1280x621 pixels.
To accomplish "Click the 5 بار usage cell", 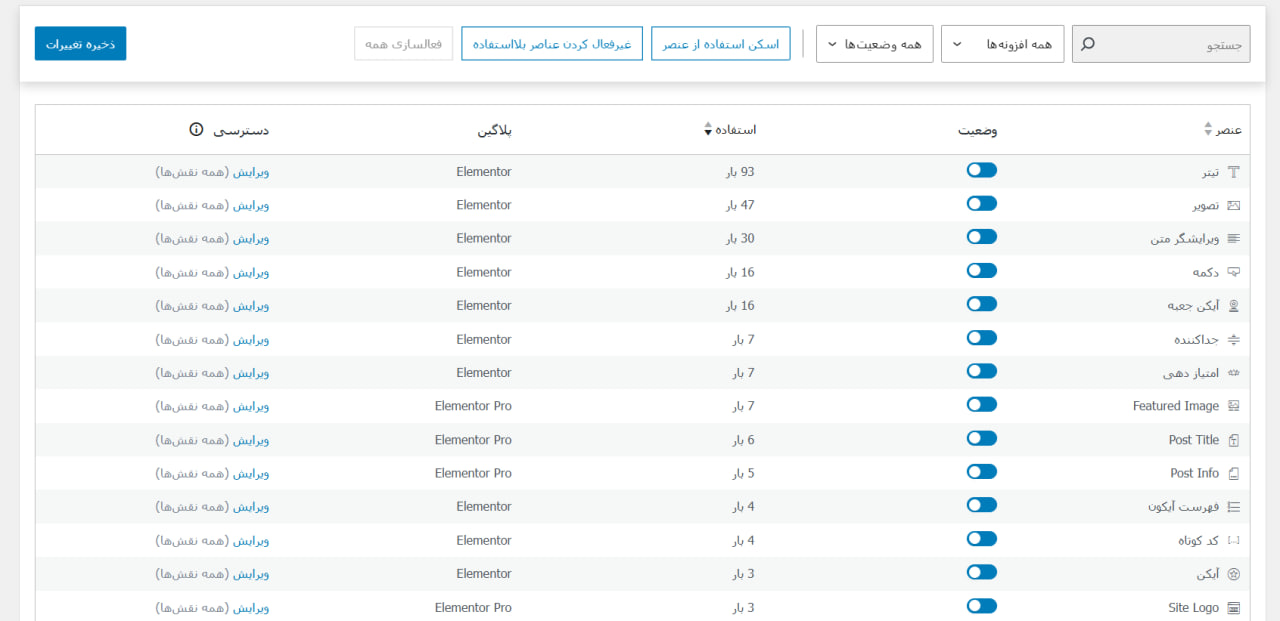I will pos(744,473).
